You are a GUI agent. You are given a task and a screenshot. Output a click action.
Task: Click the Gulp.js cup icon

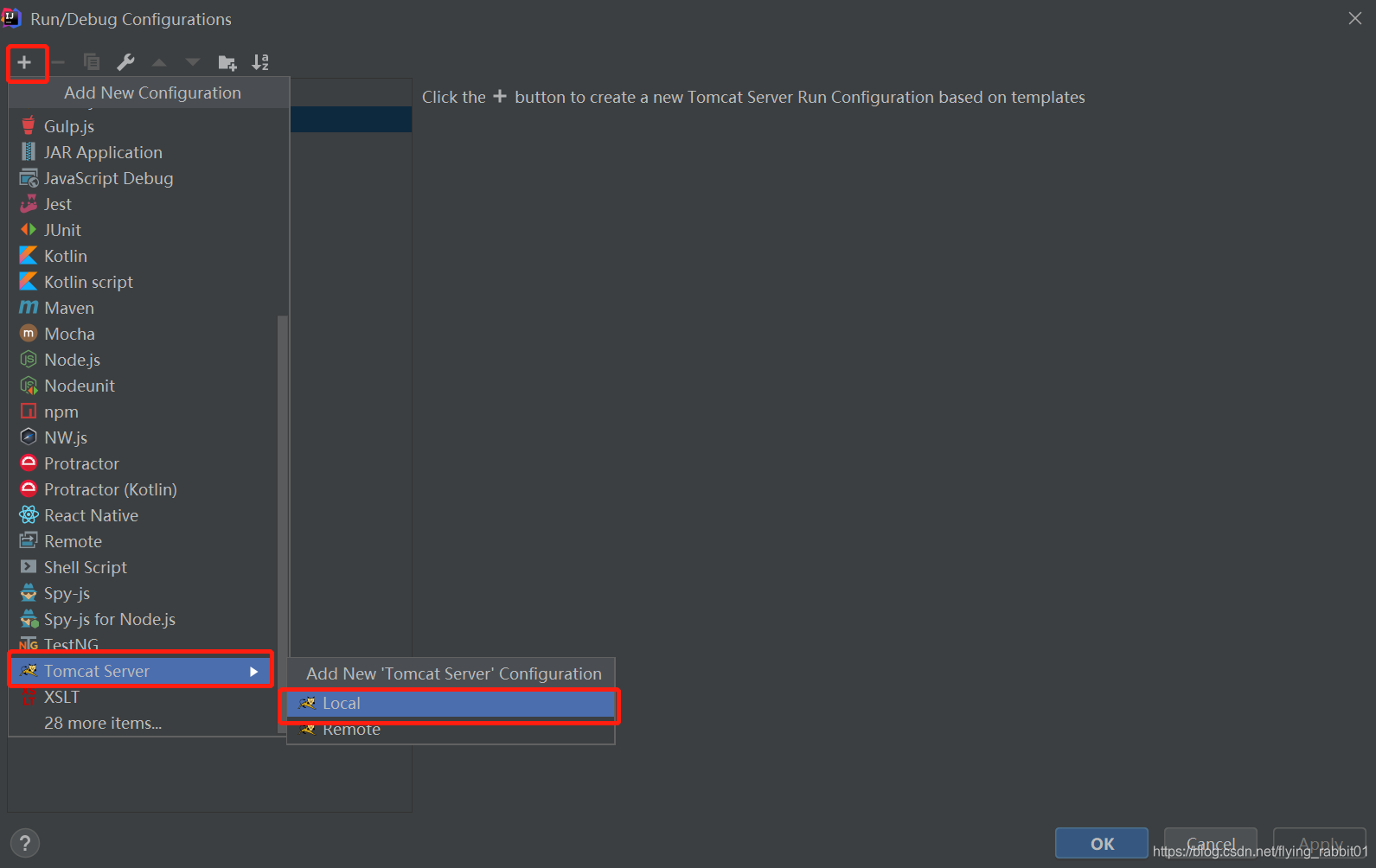(29, 126)
